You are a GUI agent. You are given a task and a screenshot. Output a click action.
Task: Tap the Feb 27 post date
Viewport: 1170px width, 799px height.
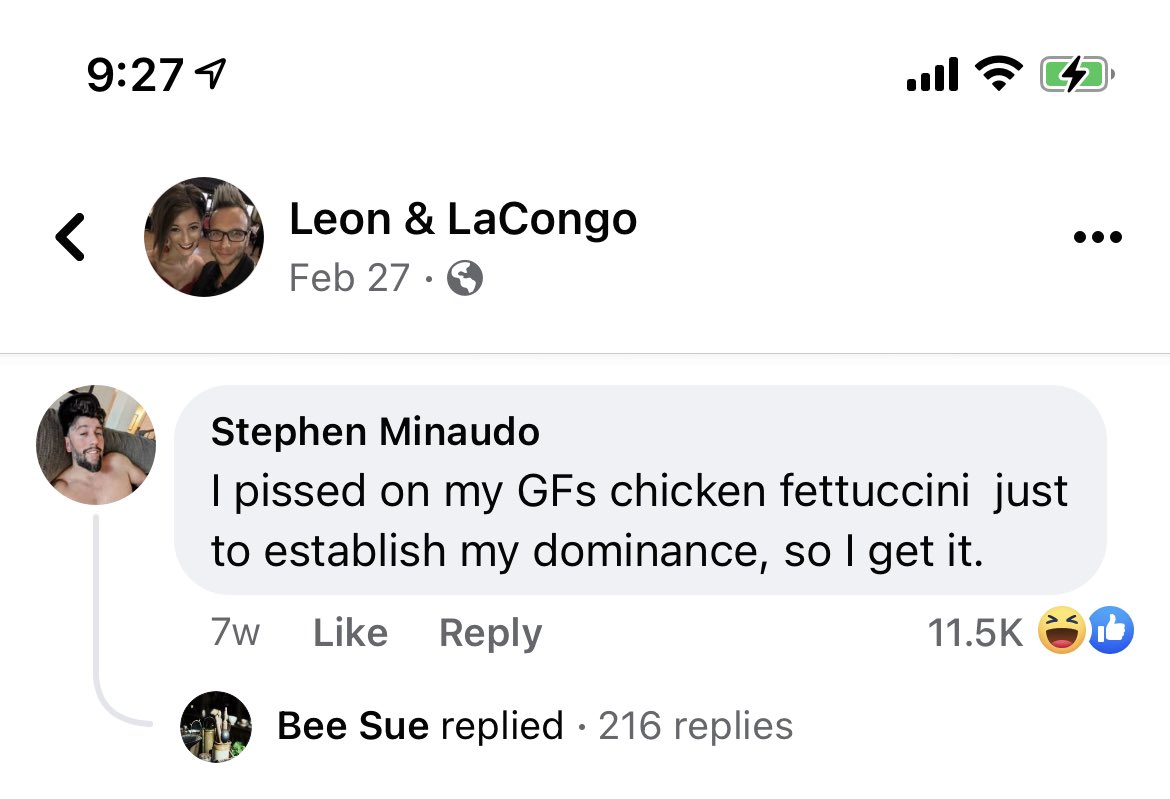[x=349, y=278]
